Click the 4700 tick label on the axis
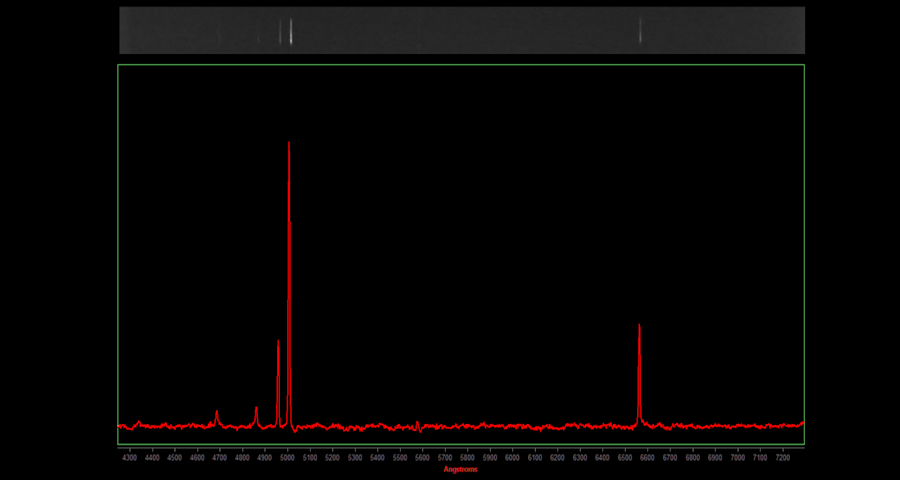 [x=220, y=457]
